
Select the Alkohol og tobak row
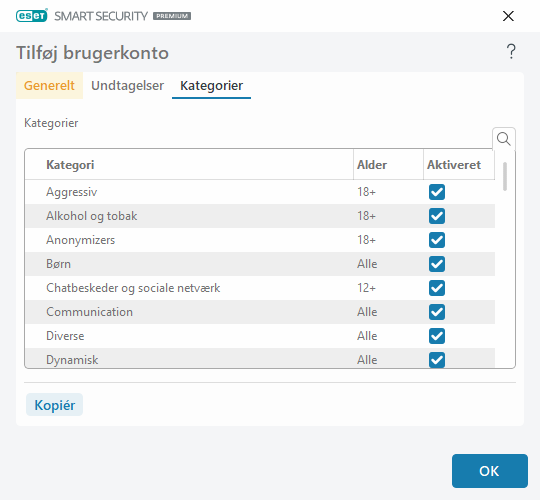260,216
